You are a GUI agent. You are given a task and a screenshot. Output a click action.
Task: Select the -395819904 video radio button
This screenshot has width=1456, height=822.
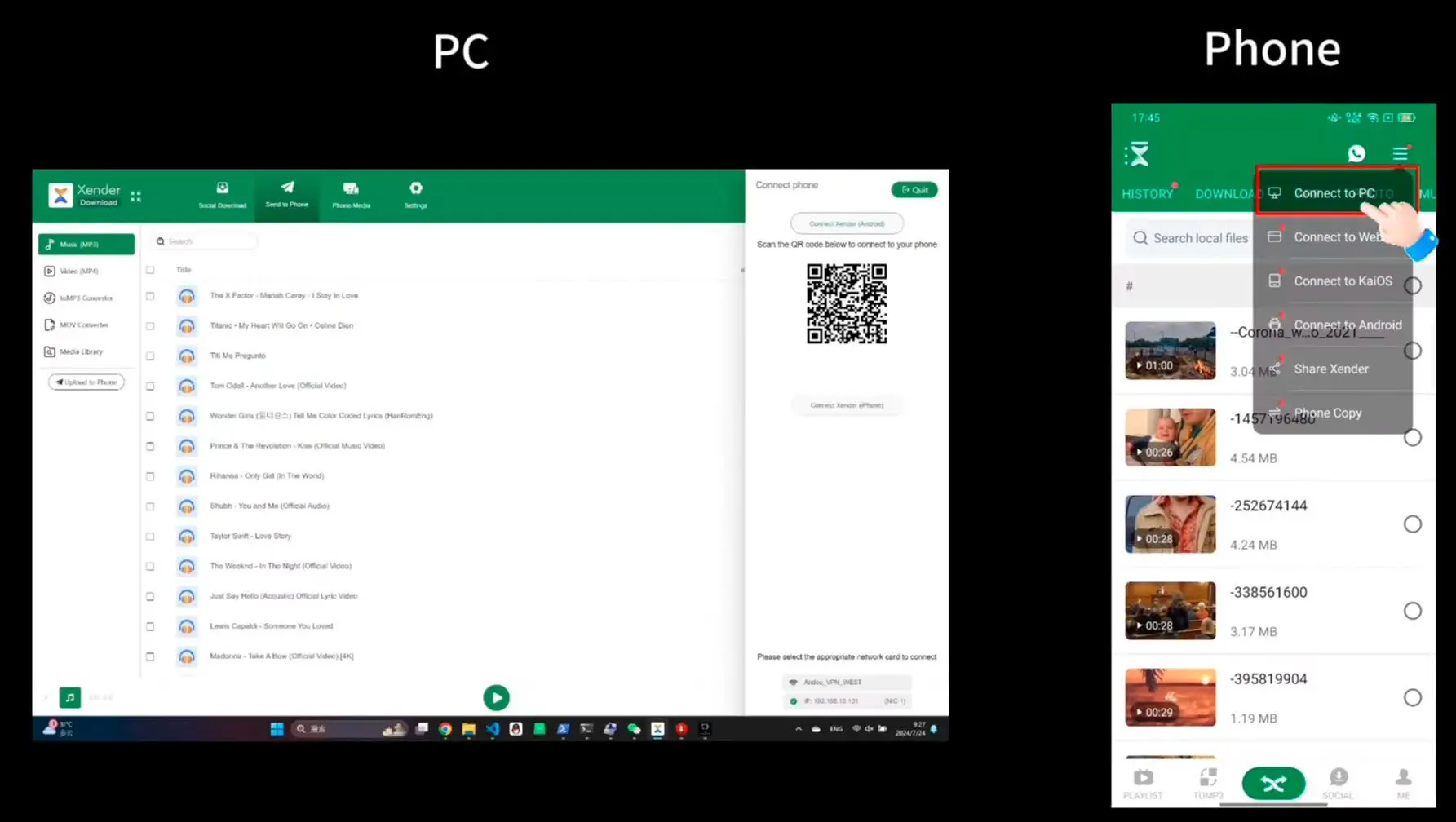pos(1413,698)
